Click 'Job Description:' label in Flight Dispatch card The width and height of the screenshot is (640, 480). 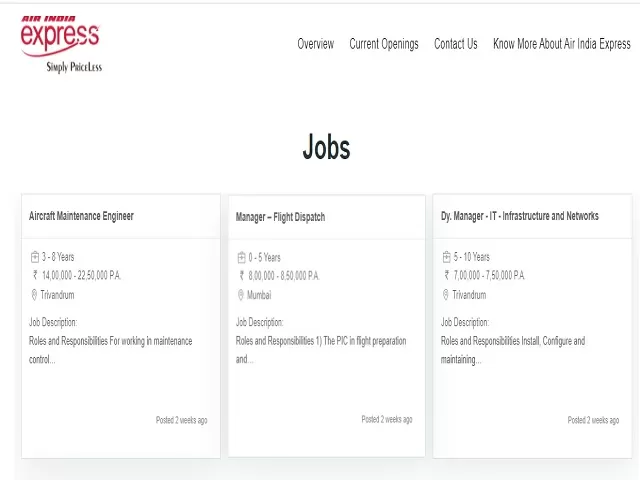pos(260,322)
